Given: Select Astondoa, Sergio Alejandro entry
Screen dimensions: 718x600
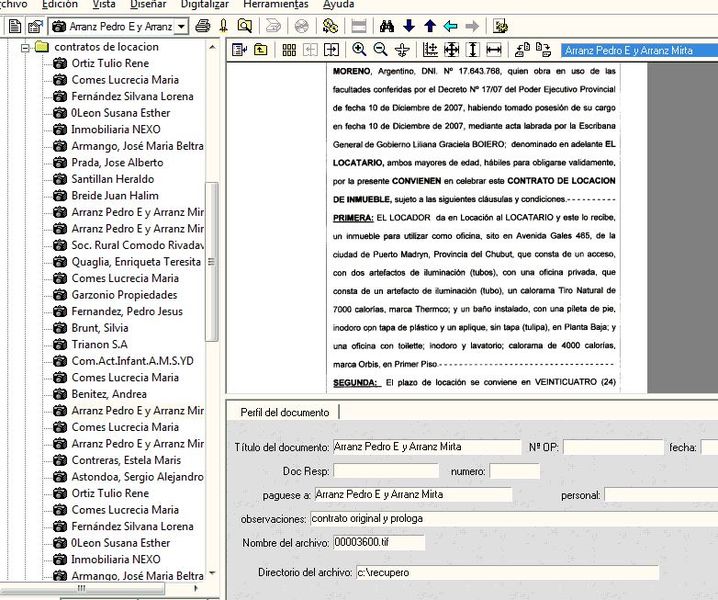Looking at the screenshot, I should pyautogui.click(x=137, y=477).
